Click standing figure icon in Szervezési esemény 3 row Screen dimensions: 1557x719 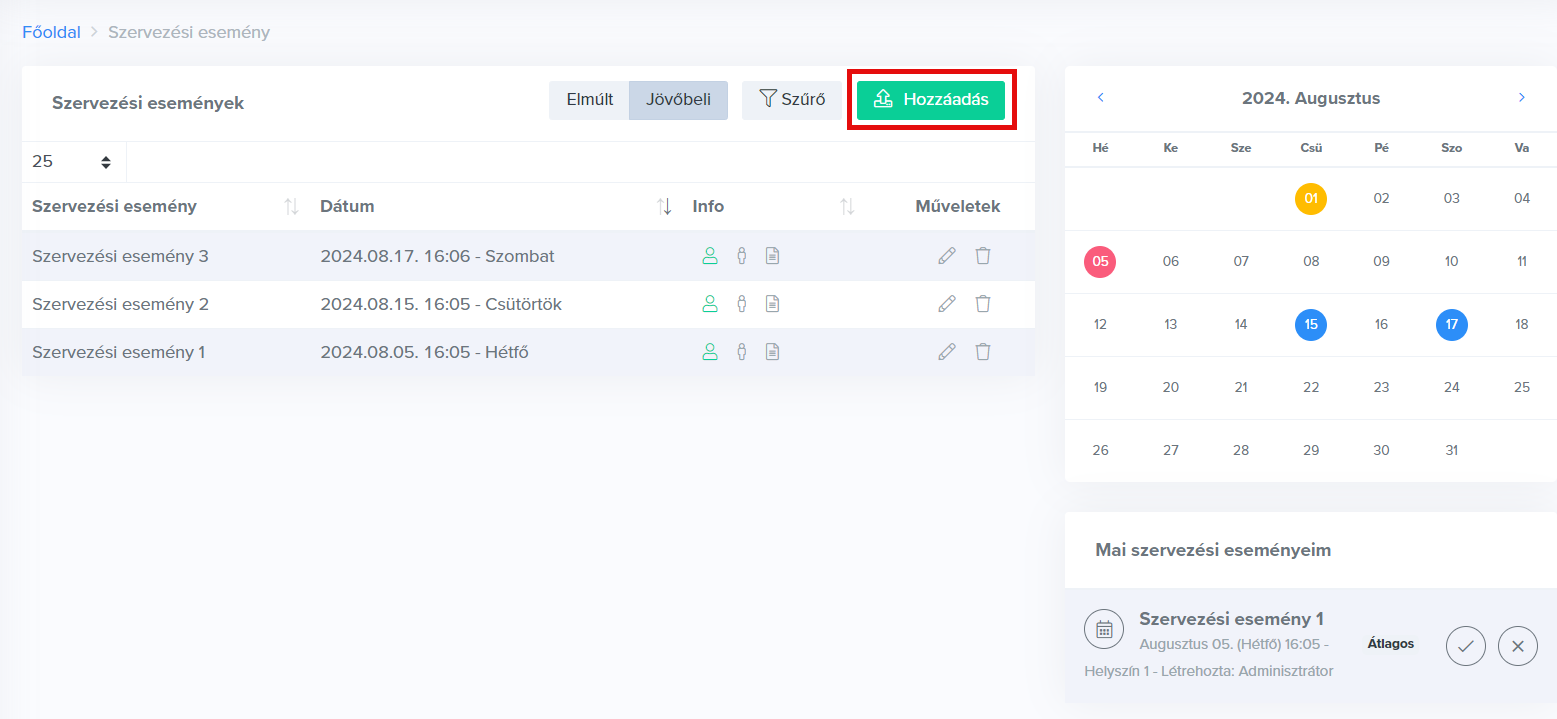coord(742,256)
